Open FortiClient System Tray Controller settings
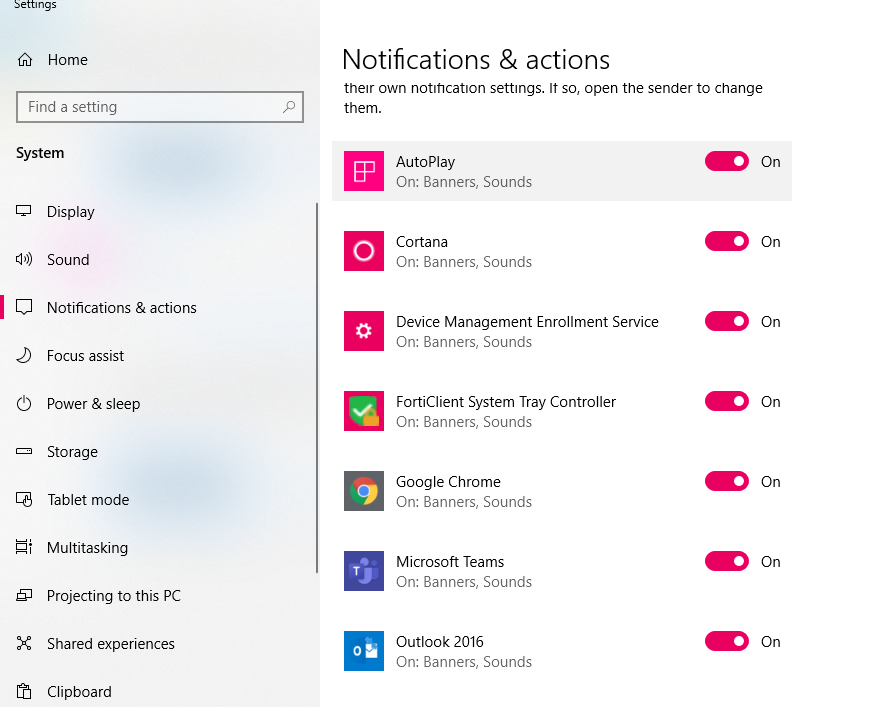This screenshot has width=885, height=707. point(562,411)
